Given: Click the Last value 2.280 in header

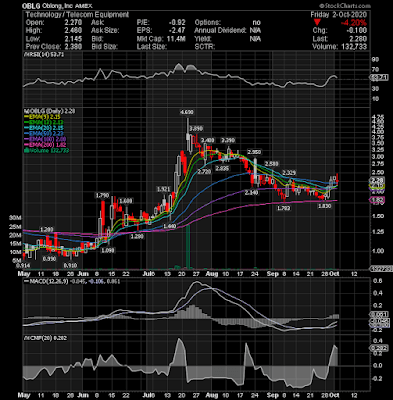Looking at the screenshot, I should [x=357, y=39].
